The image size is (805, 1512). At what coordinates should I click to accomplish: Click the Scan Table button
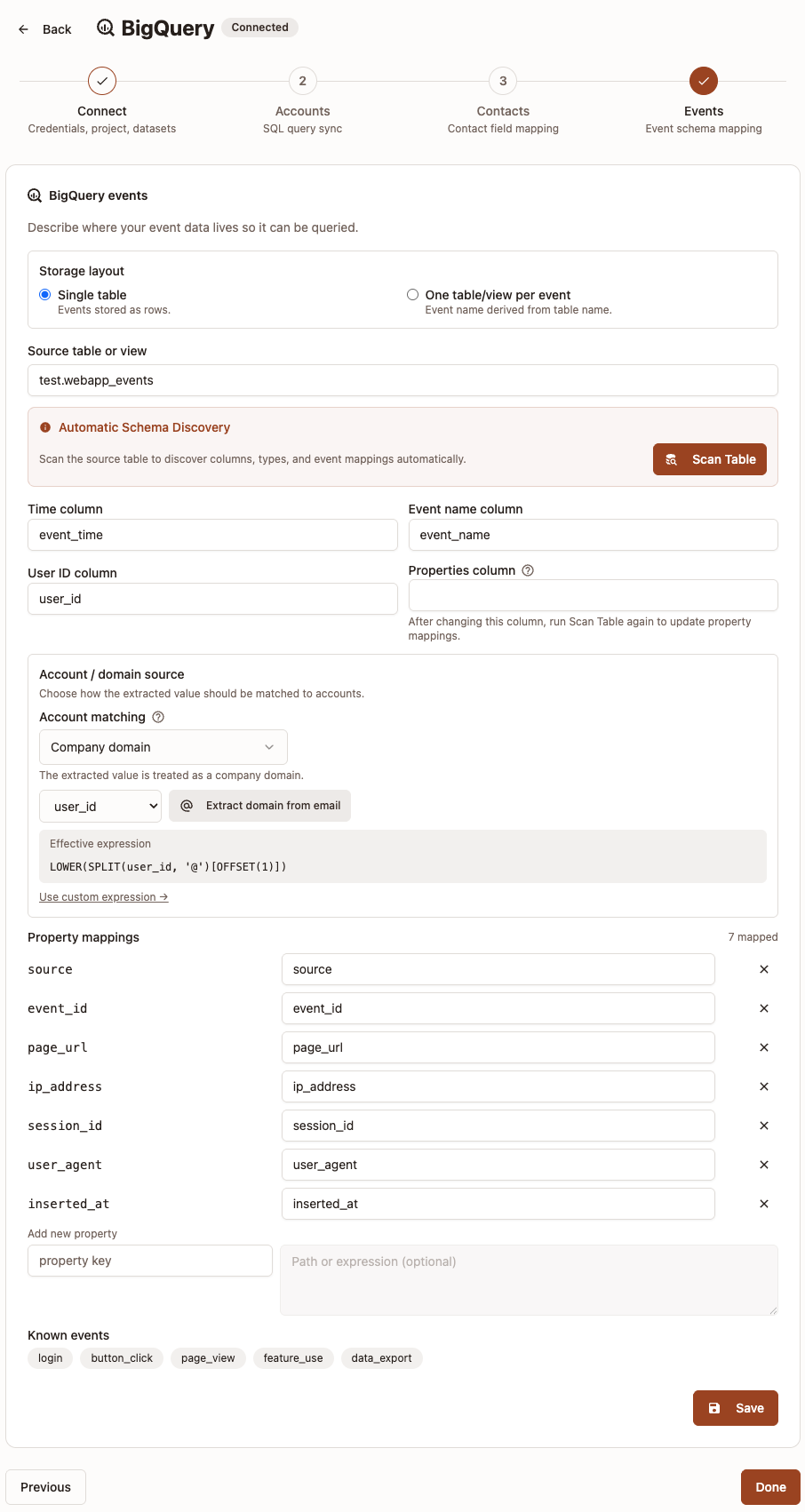(709, 459)
